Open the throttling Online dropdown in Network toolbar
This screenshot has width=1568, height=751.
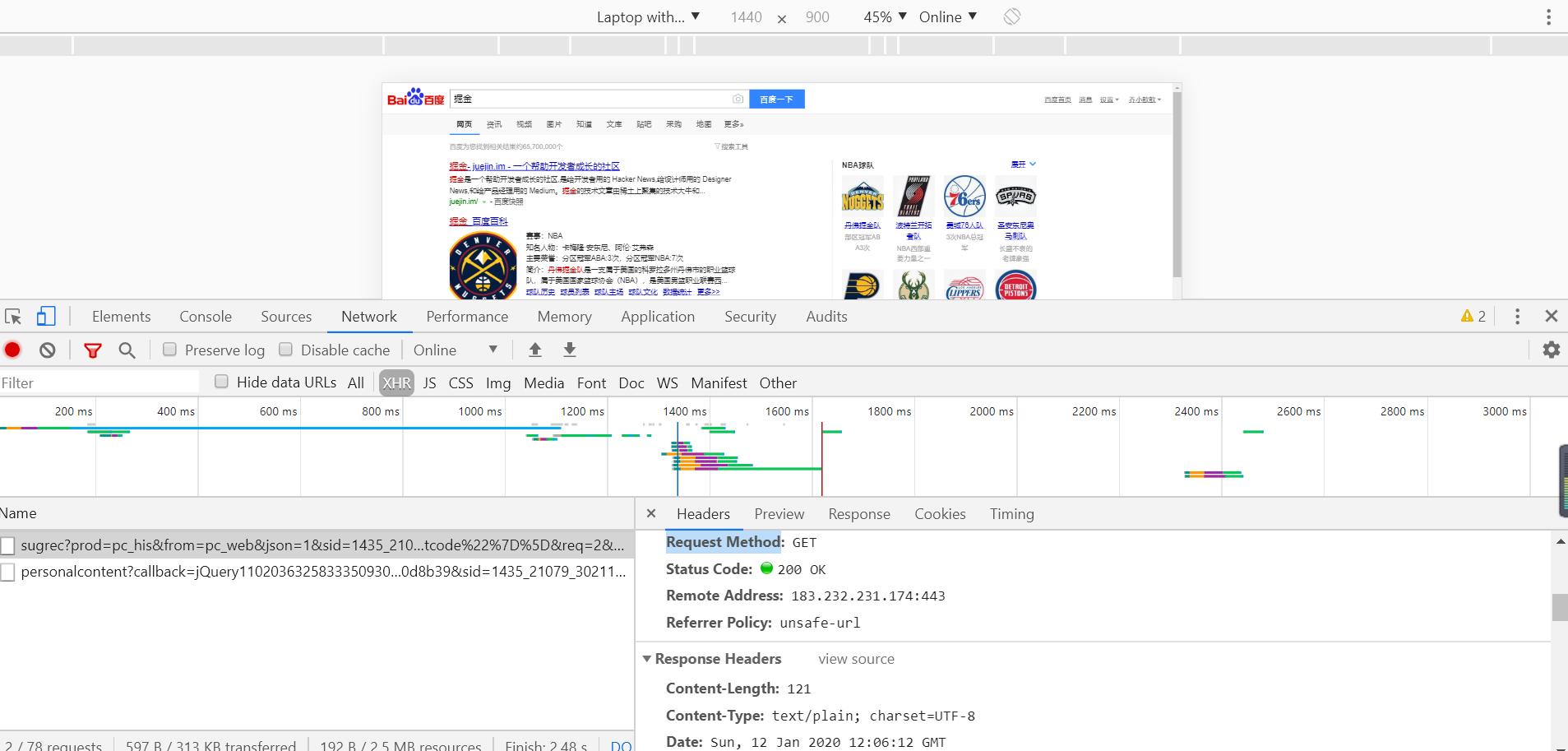point(456,350)
